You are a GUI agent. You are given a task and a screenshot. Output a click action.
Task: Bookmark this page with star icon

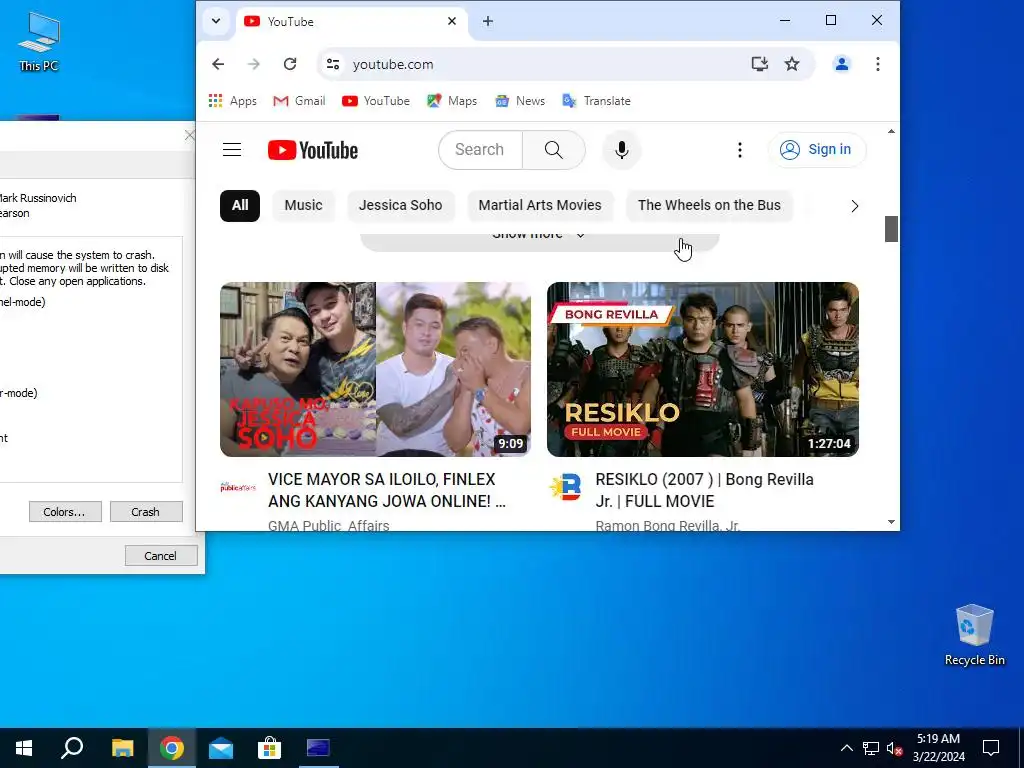(x=792, y=64)
